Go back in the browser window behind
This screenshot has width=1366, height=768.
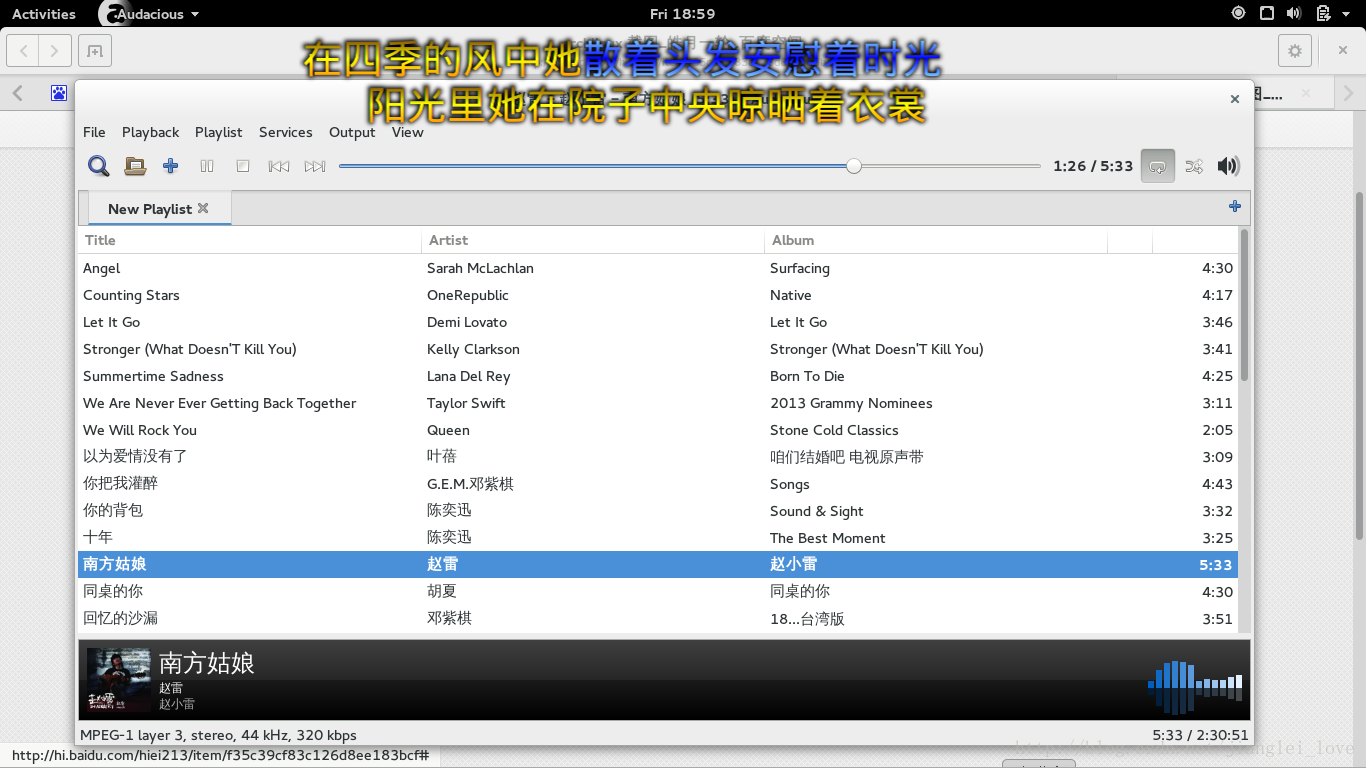[x=24, y=50]
